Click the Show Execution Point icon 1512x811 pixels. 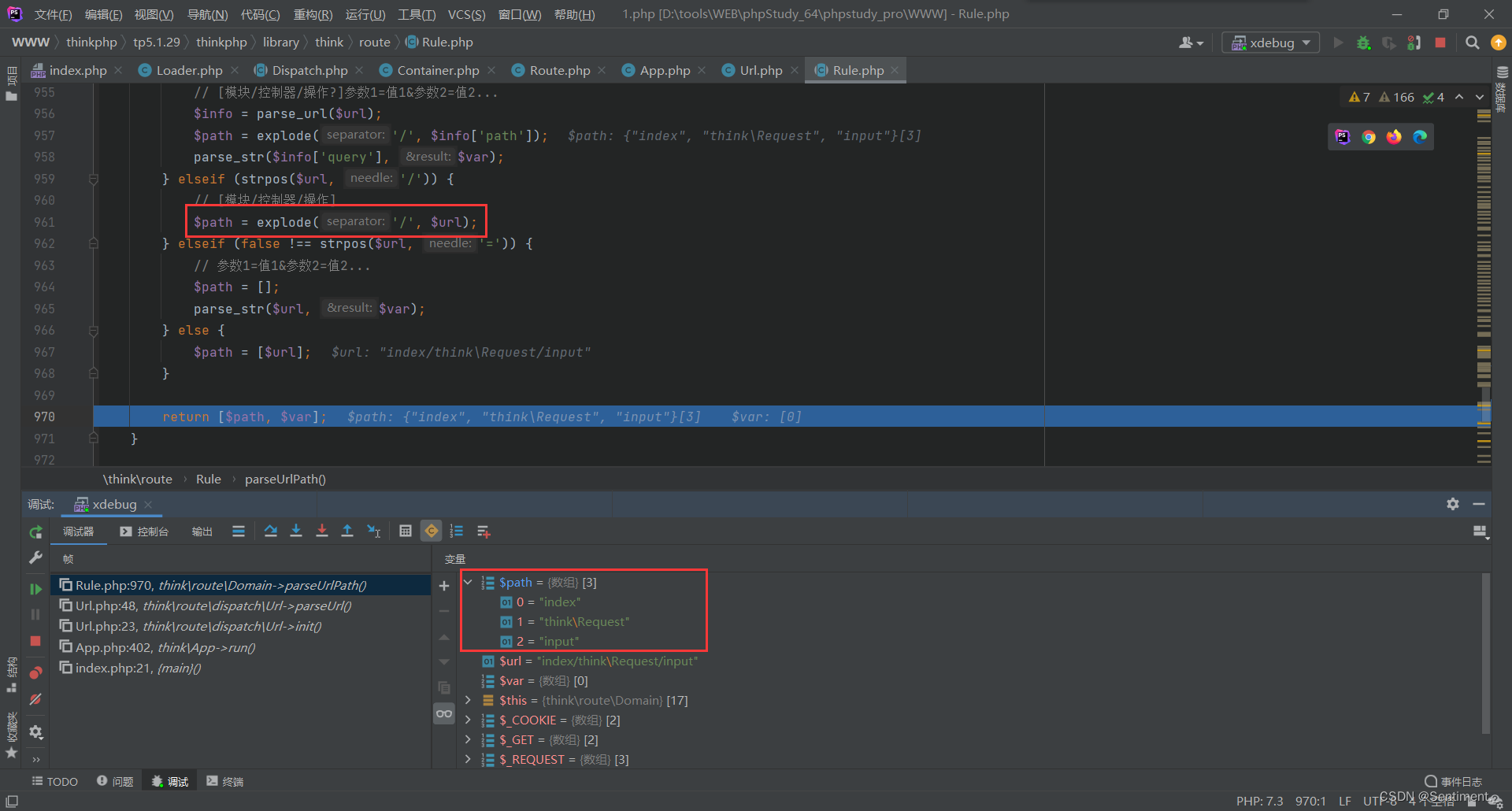[239, 531]
